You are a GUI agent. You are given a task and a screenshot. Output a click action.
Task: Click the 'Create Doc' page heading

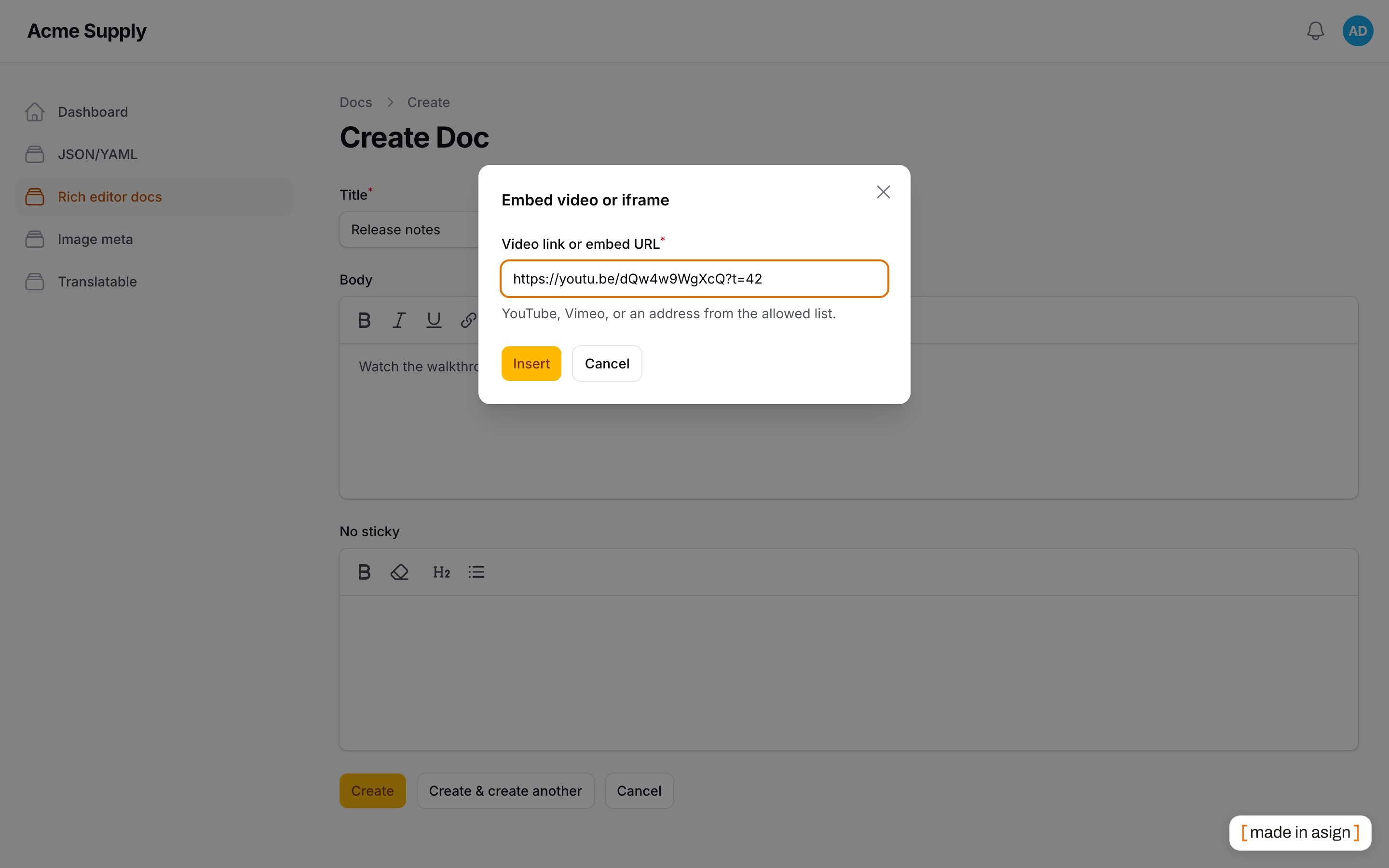[x=414, y=137]
